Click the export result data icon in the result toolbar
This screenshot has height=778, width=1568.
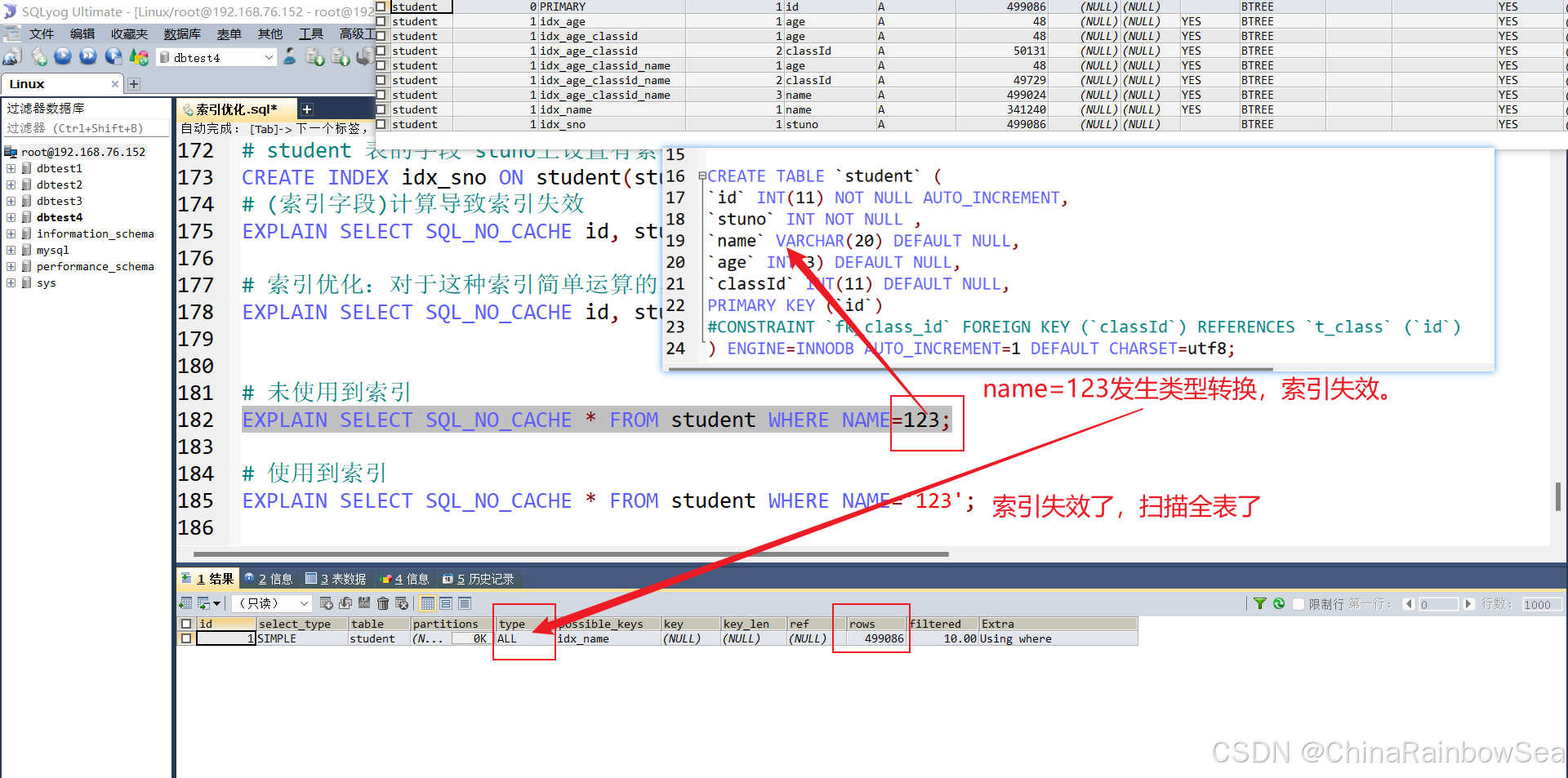[x=185, y=603]
